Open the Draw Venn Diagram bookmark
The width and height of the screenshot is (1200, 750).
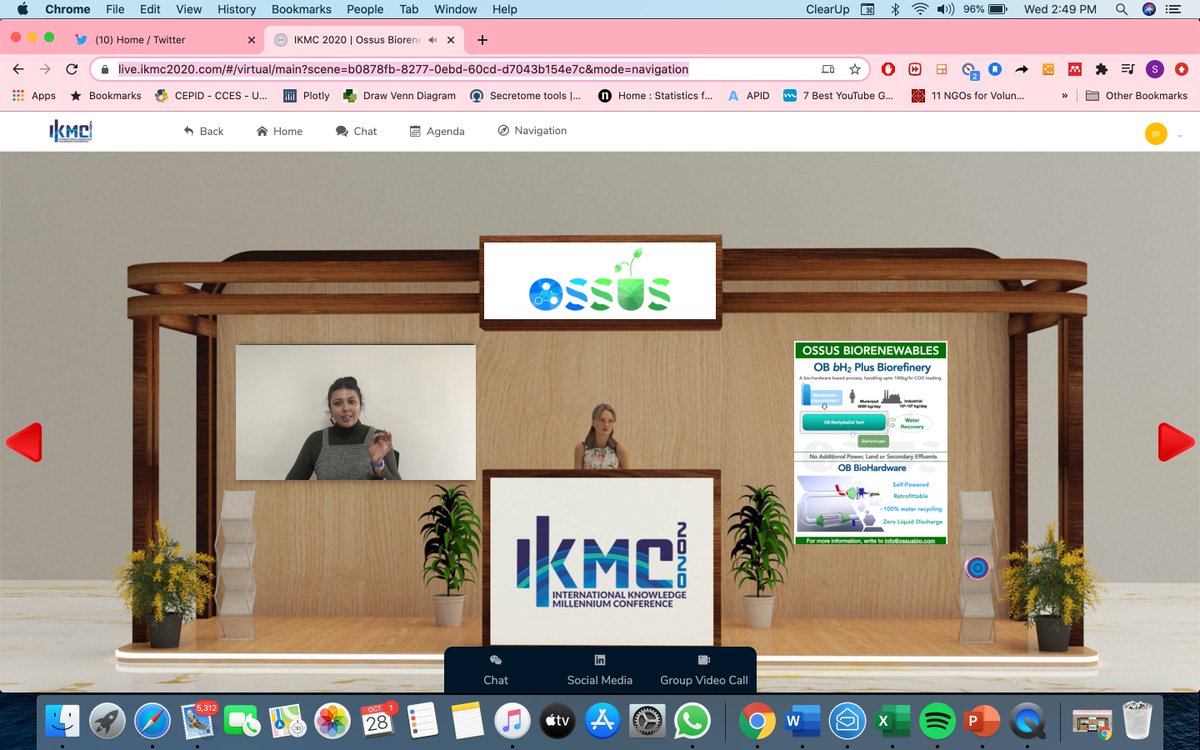click(399, 96)
